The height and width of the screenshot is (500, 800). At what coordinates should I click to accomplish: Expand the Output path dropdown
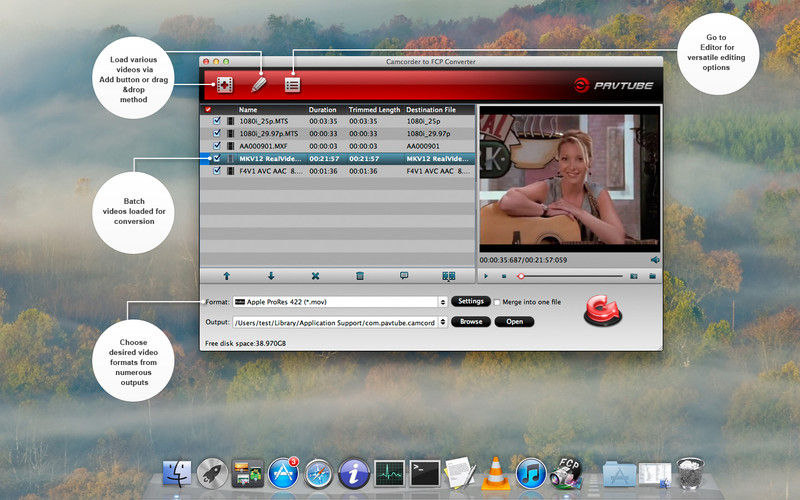tap(443, 322)
